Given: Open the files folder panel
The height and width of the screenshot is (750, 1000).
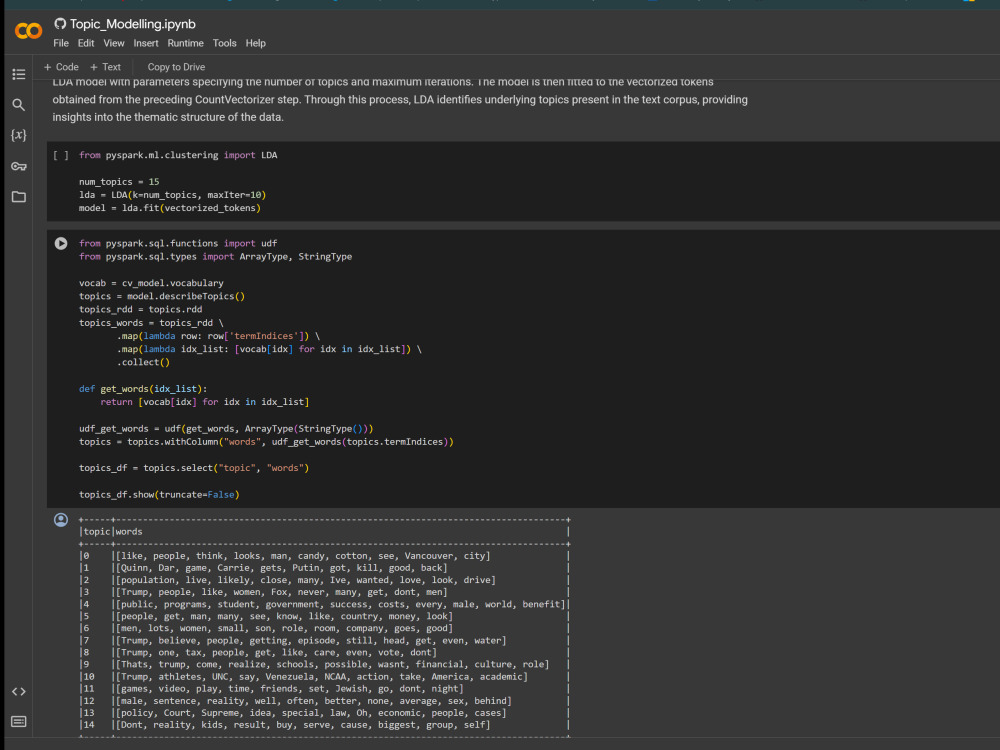Looking at the screenshot, I should coord(18,197).
